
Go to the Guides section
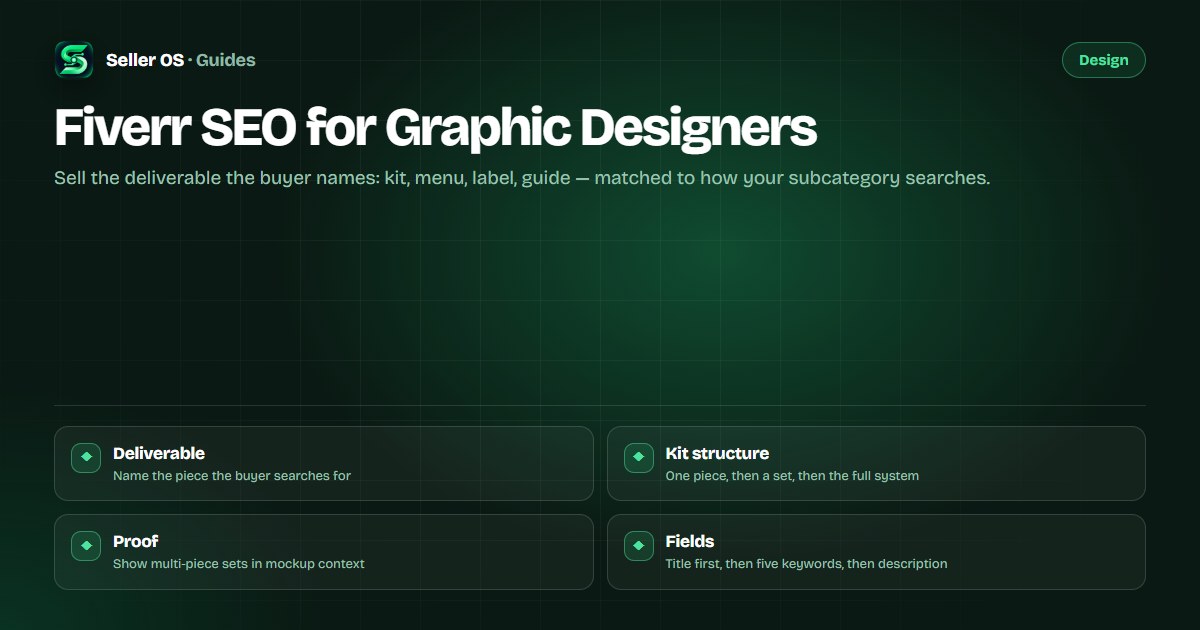226,60
